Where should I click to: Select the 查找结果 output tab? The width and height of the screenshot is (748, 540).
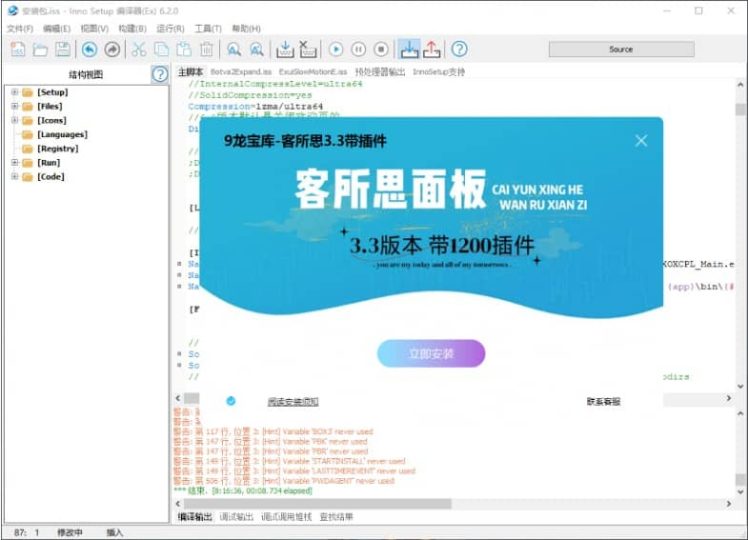pyautogui.click(x=336, y=517)
